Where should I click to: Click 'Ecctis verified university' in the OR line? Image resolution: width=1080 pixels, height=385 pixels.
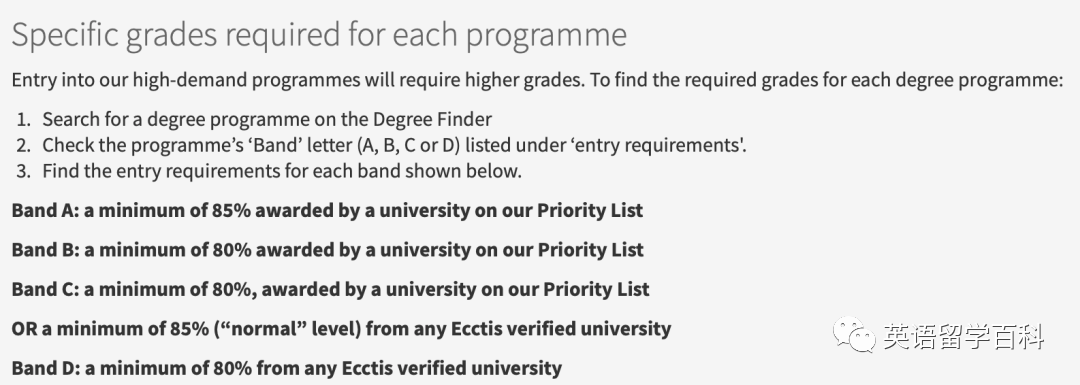561,329
